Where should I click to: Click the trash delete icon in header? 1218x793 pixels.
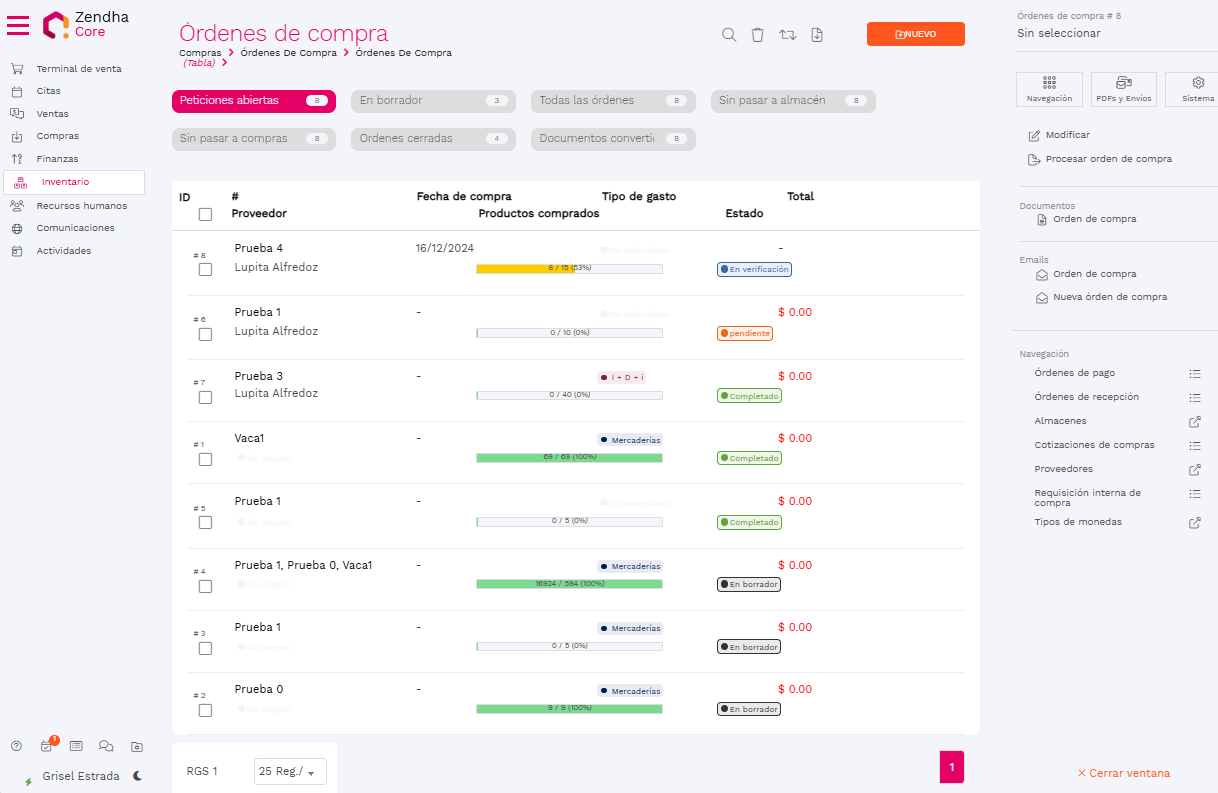[x=757, y=35]
